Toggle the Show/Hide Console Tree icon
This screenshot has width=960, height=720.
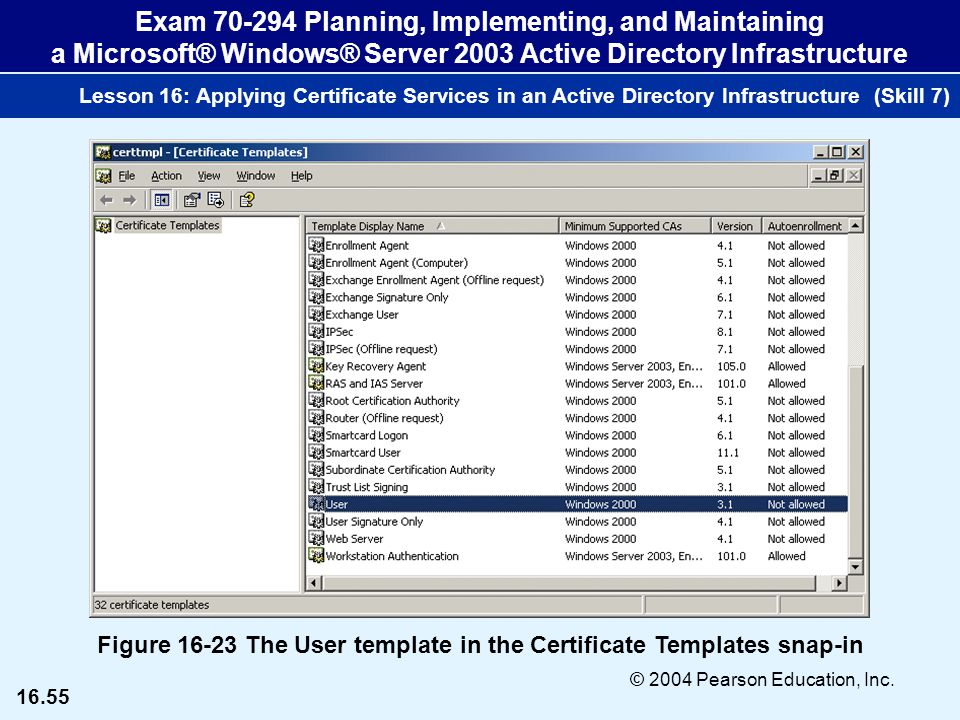click(x=162, y=200)
